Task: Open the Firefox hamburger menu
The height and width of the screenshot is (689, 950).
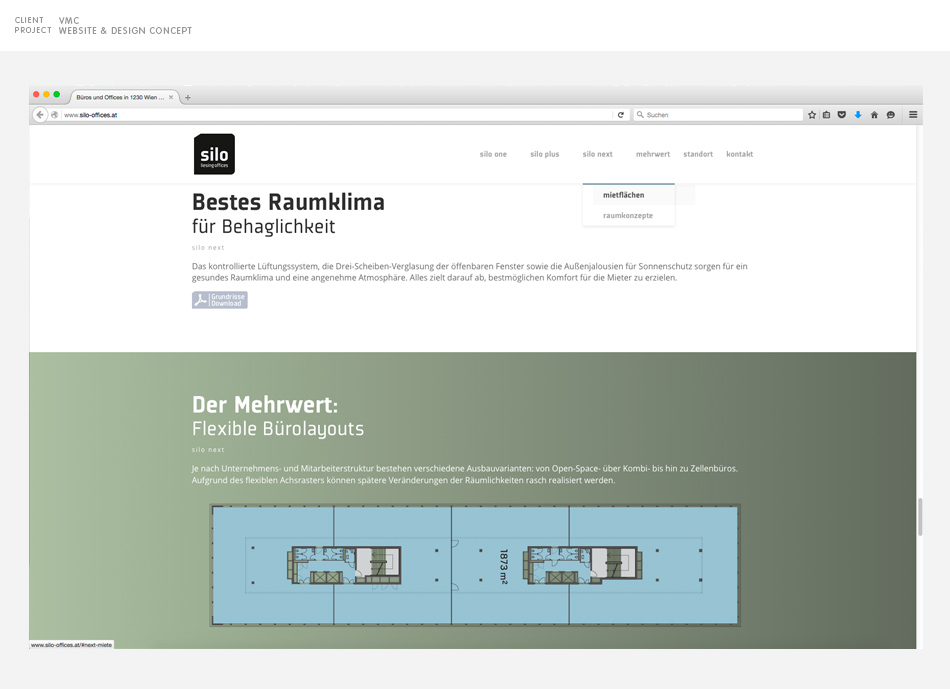Action: click(913, 115)
